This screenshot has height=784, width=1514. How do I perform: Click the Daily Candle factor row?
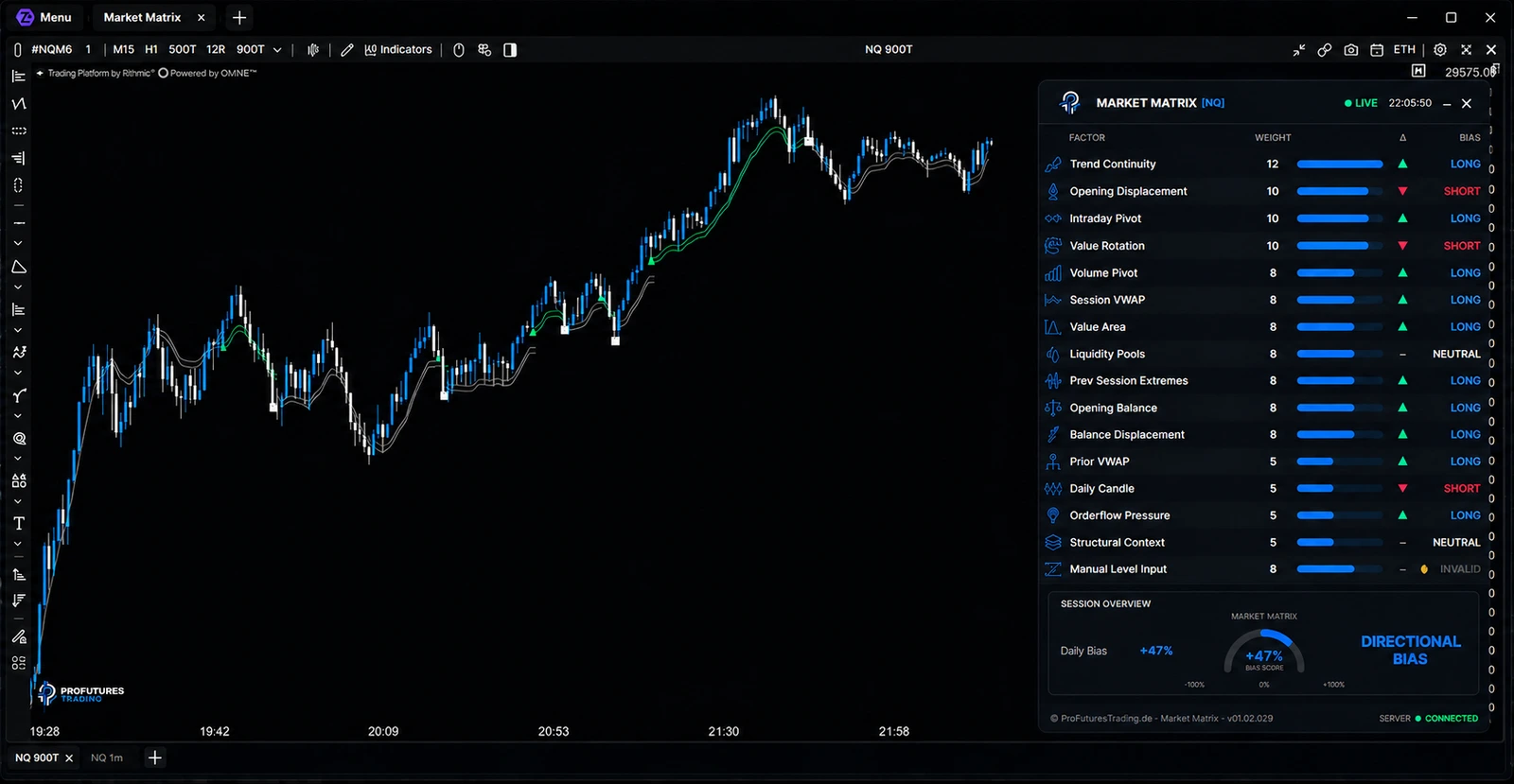pos(1263,489)
